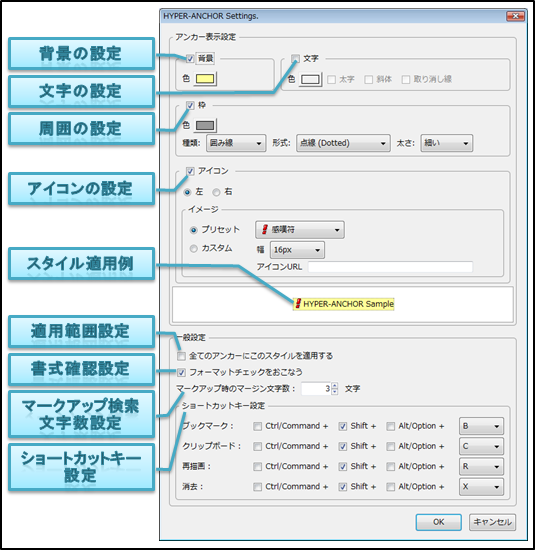
Task: Toggle the 背景 background checkbox
Action: (190, 58)
